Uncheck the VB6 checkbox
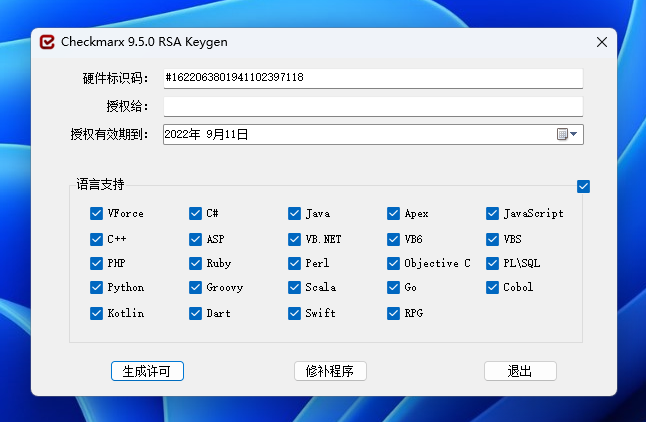 (393, 239)
